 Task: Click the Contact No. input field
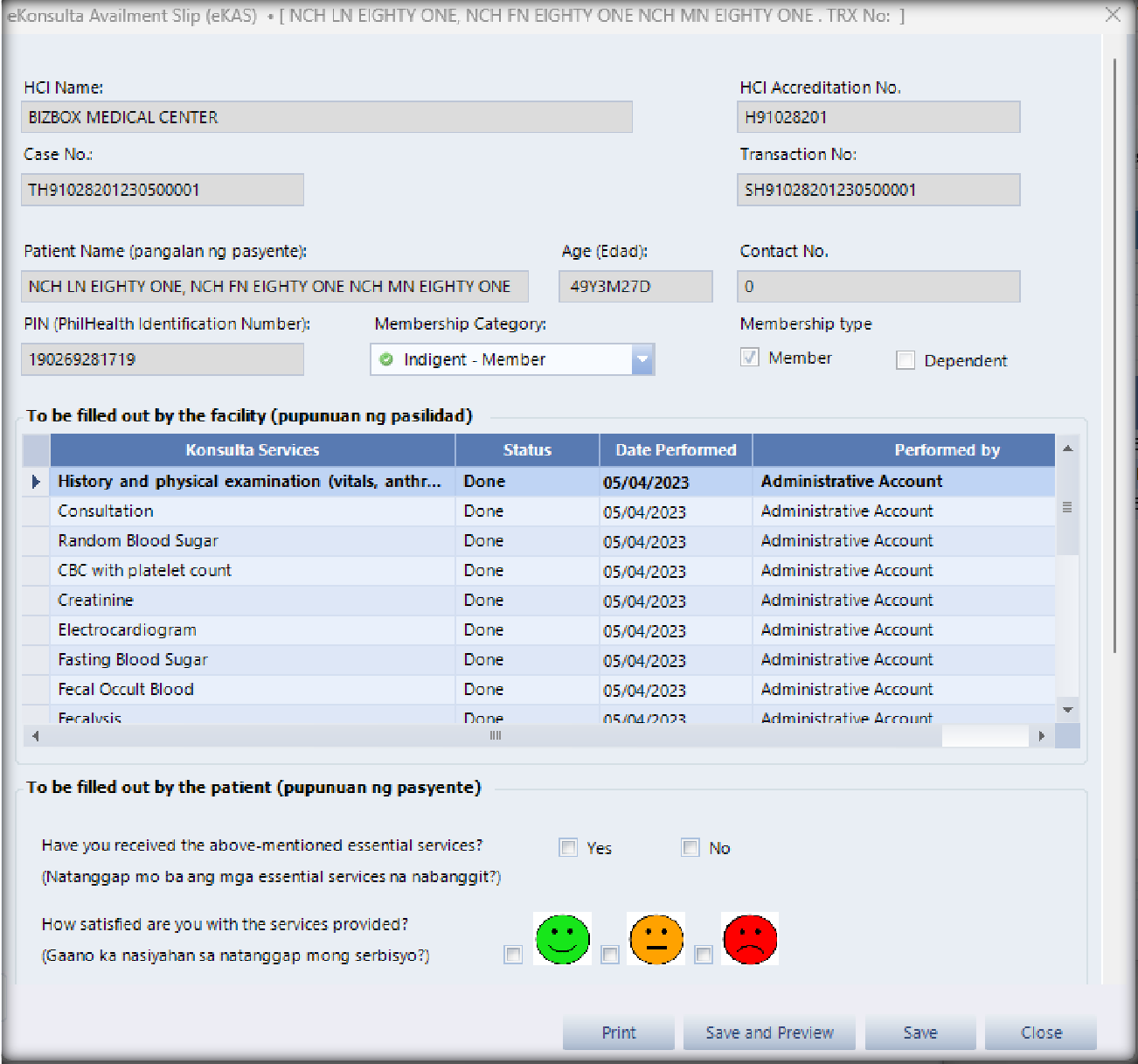pyautogui.click(x=878, y=287)
